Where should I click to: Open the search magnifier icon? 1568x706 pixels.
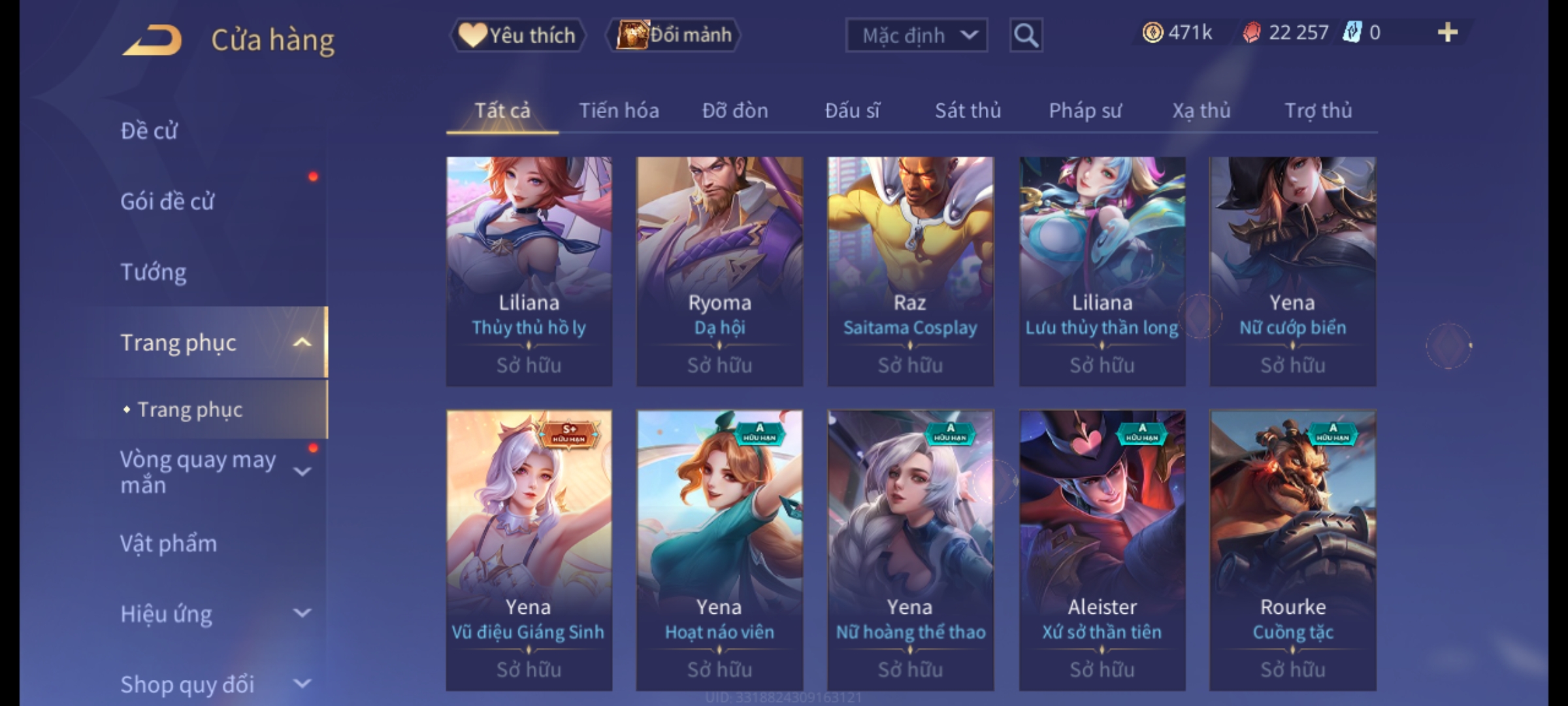pos(1026,35)
